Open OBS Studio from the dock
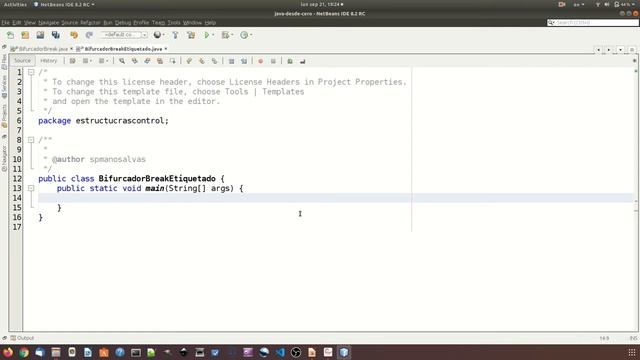640x360 pixels. tap(296, 352)
